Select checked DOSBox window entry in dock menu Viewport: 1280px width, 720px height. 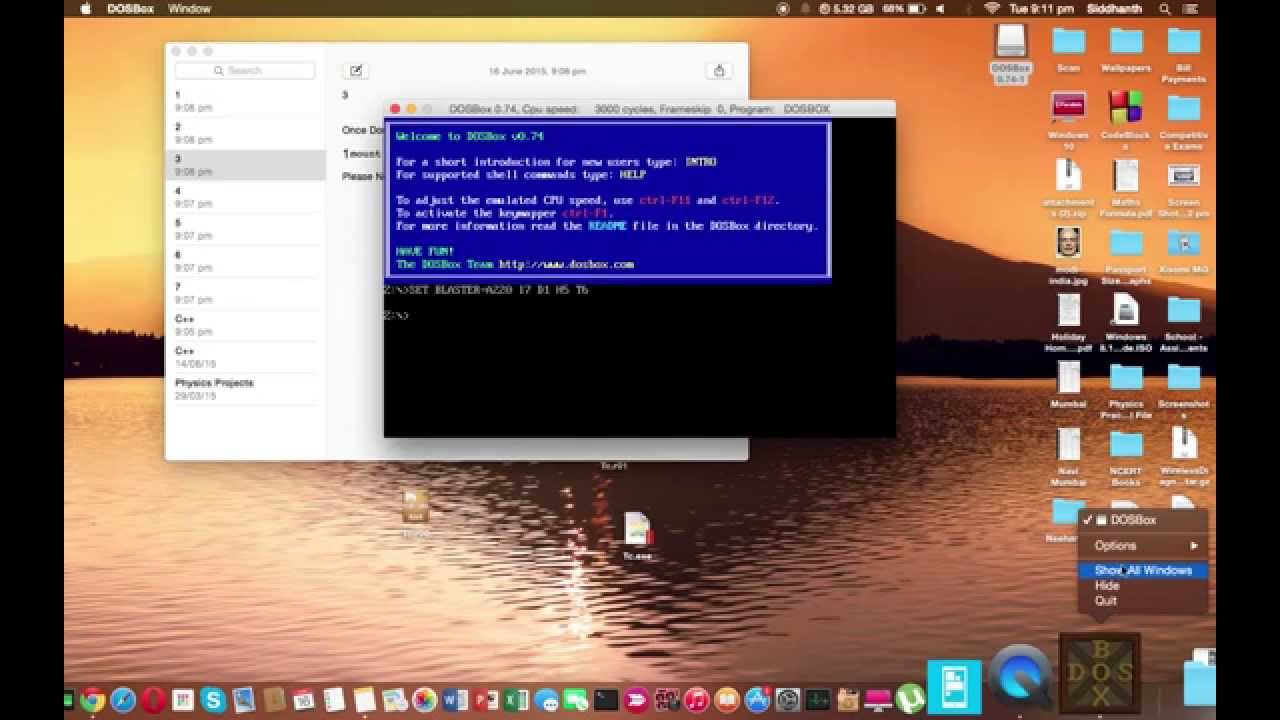coord(1143,520)
